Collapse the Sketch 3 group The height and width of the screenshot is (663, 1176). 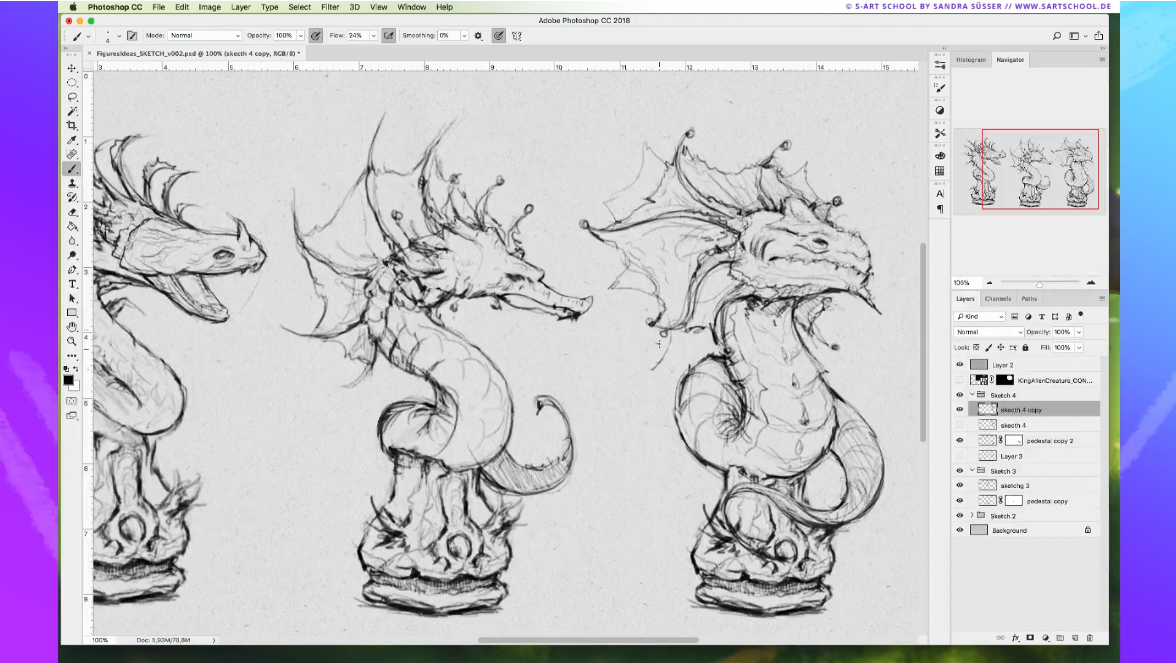972,470
